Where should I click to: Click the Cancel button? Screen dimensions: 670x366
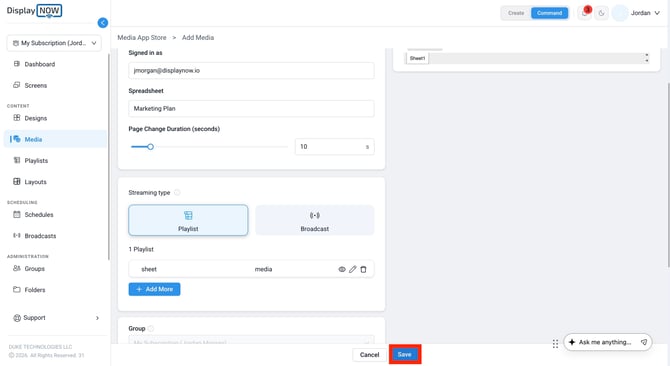pos(369,354)
